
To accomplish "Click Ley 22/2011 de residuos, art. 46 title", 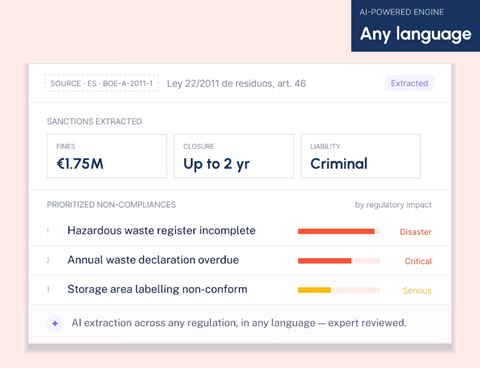I will click(236, 83).
